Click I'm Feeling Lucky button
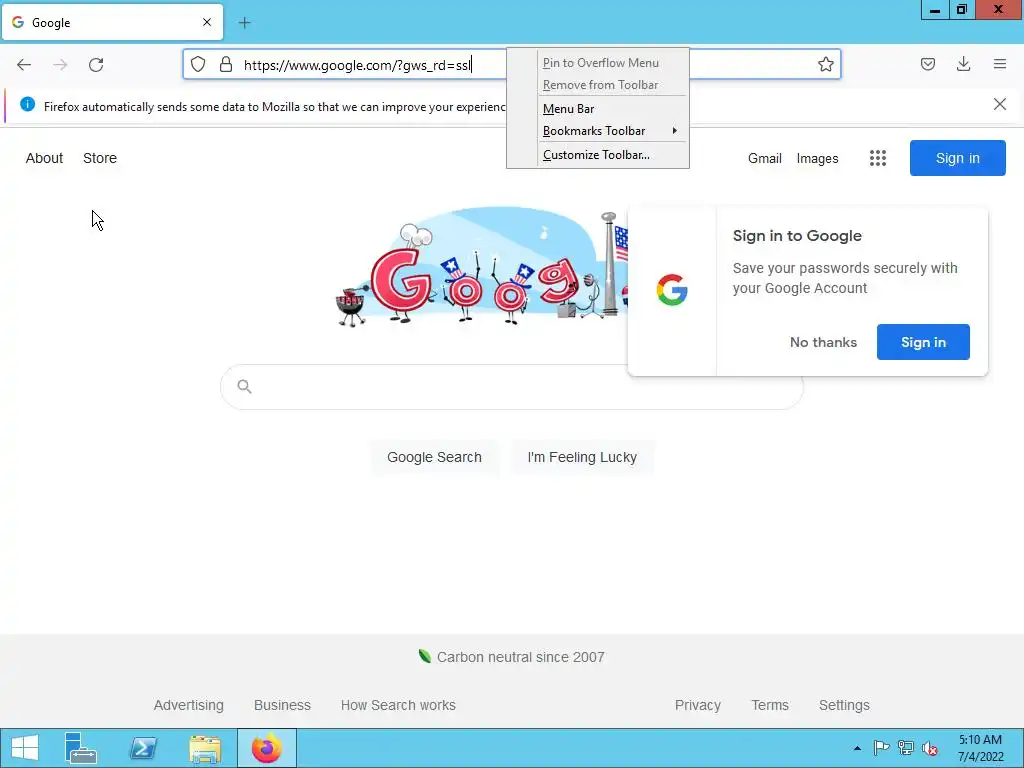 (582, 457)
